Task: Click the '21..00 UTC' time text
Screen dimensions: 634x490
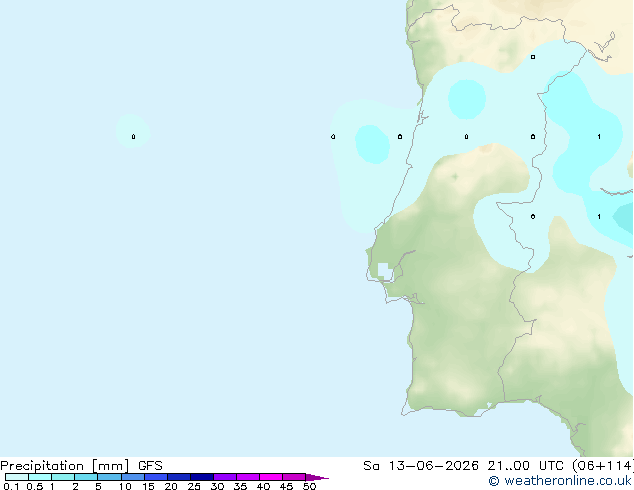Action: coord(525,466)
